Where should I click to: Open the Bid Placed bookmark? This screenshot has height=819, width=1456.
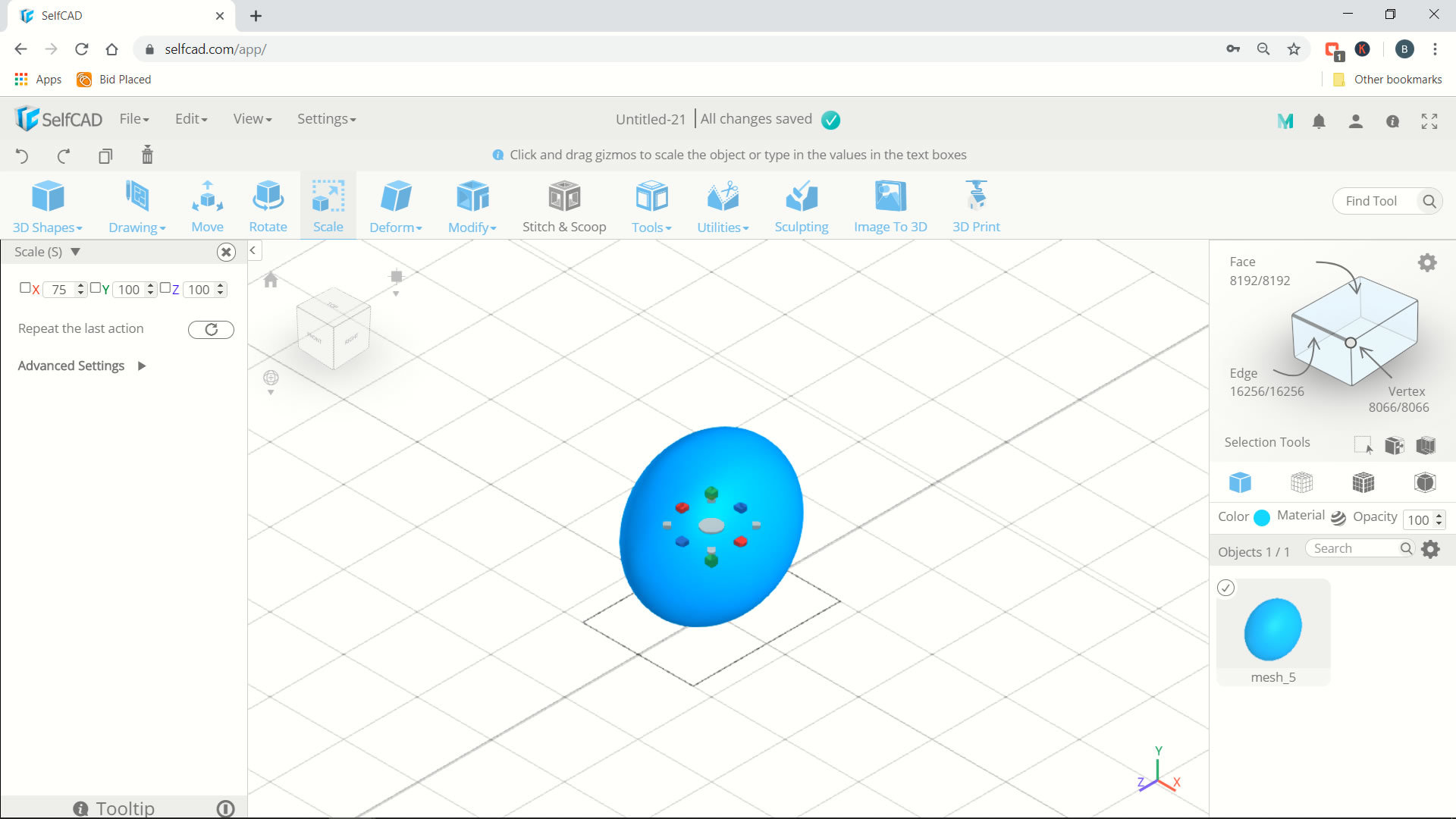(114, 80)
